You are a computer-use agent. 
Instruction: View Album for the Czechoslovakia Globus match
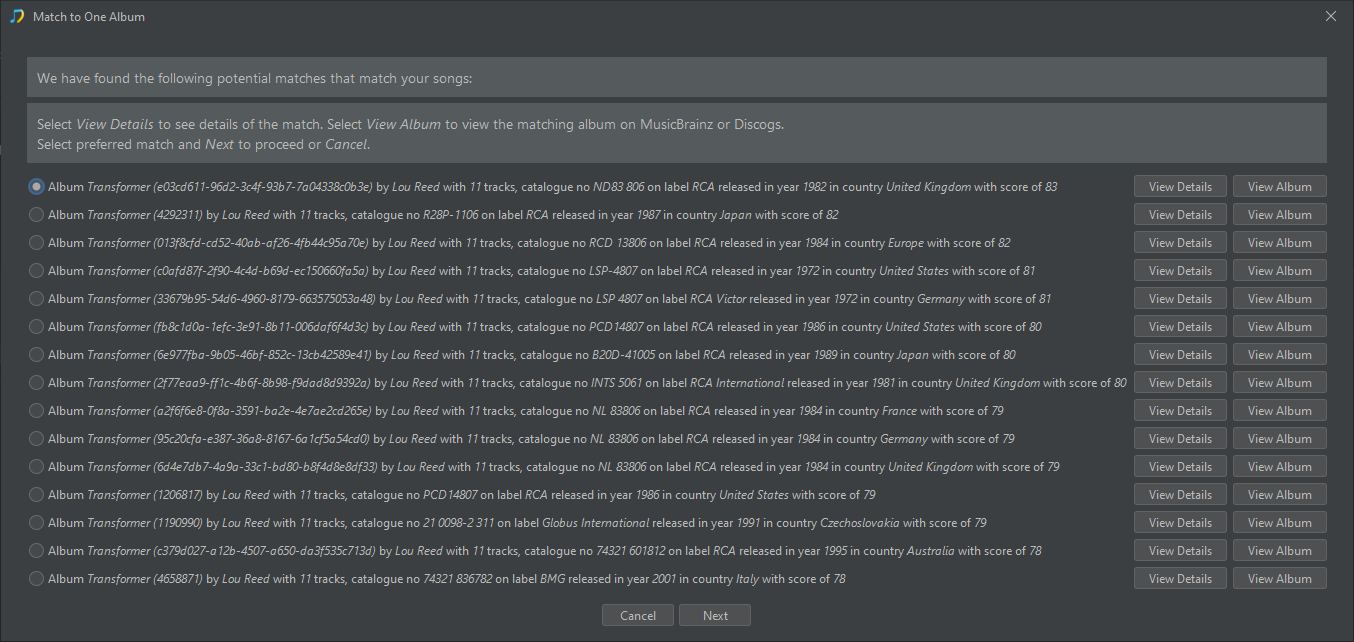click(x=1279, y=523)
